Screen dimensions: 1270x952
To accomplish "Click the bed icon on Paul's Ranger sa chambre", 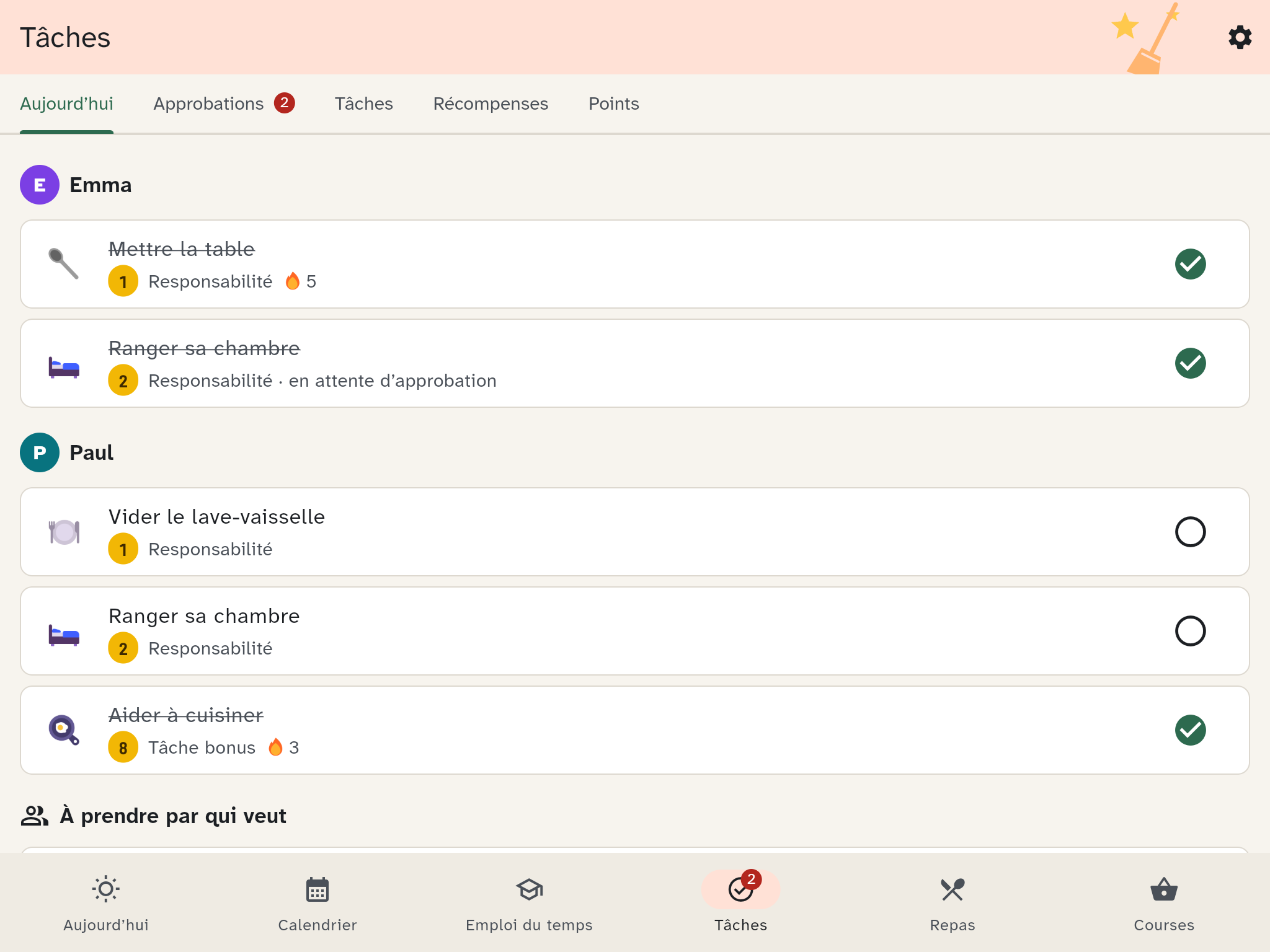I will click(x=64, y=635).
